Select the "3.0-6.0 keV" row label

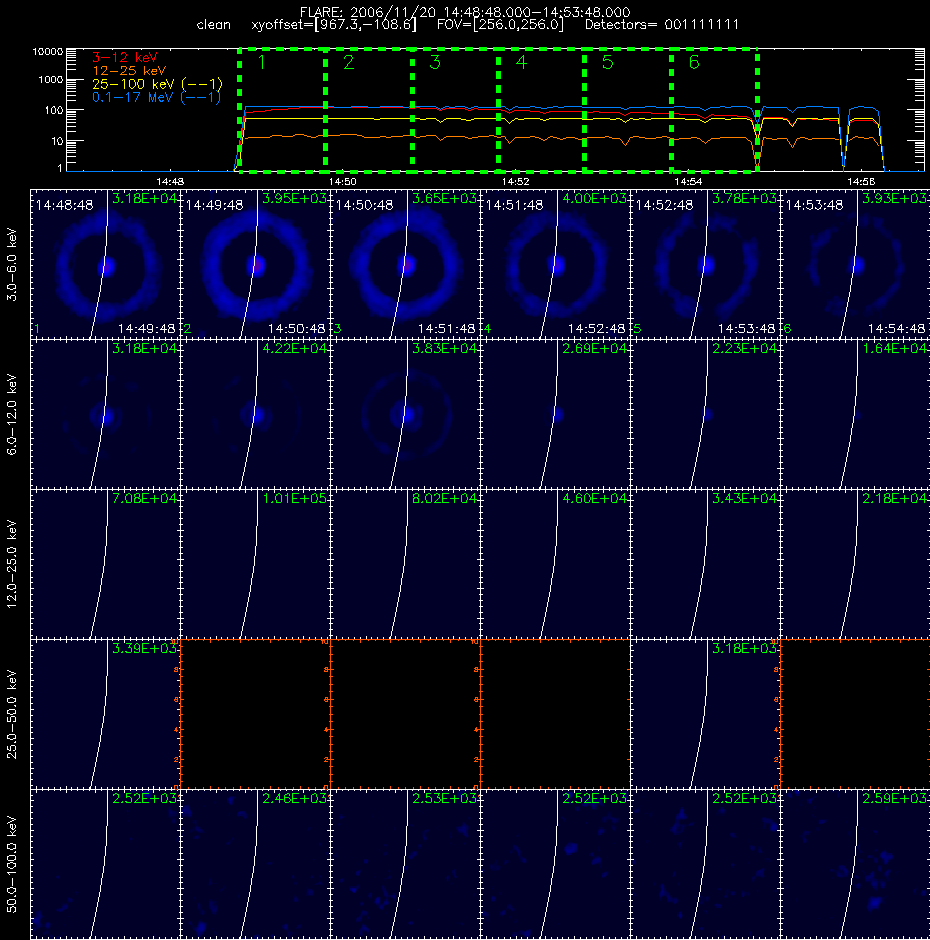pyautogui.click(x=12, y=264)
